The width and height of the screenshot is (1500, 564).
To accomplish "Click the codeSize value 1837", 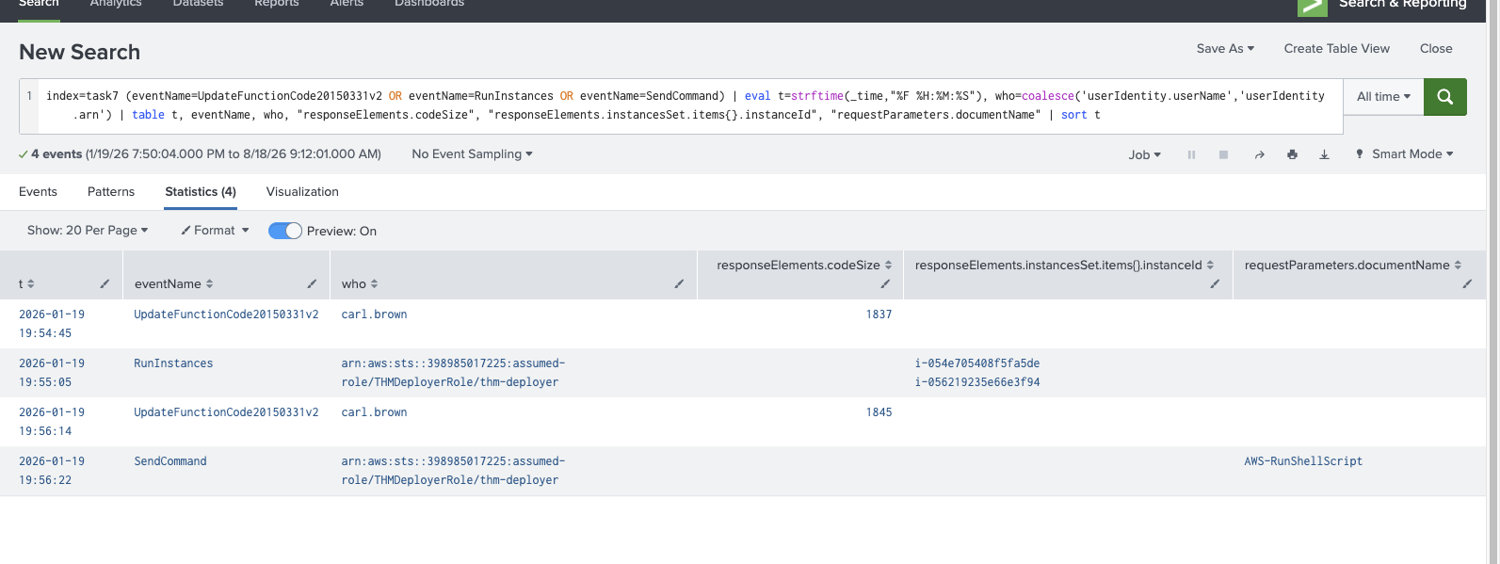I will coord(879,314).
